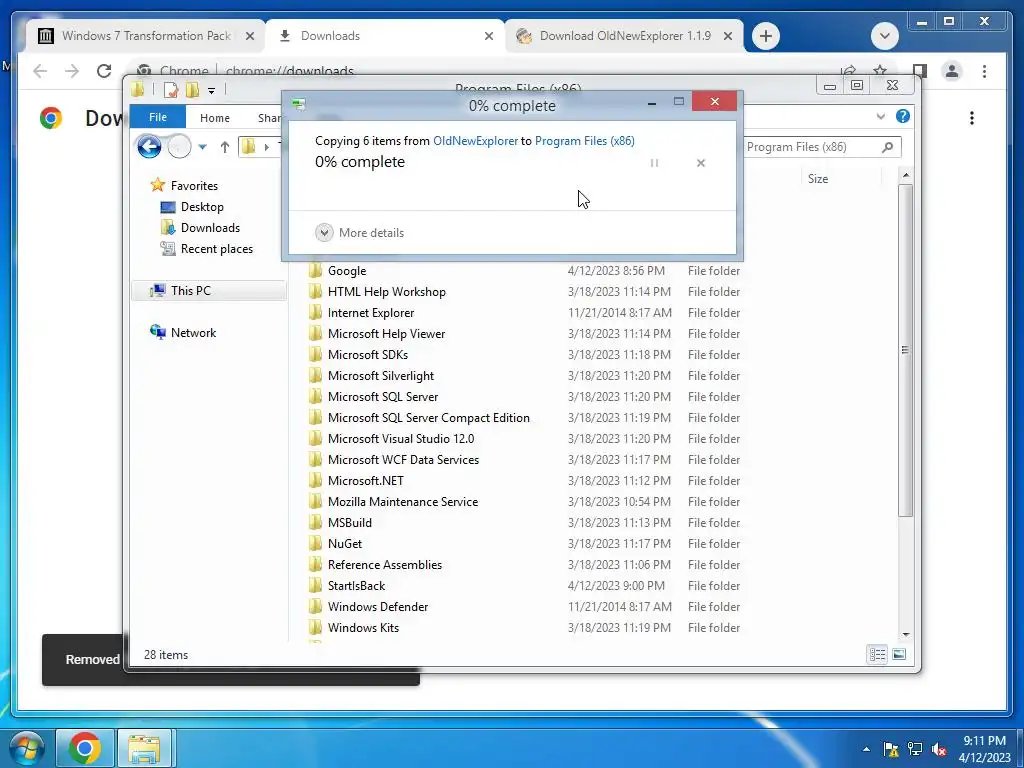Select the Internet Explorer folder
This screenshot has width=1024, height=768.
pyautogui.click(x=370, y=313)
